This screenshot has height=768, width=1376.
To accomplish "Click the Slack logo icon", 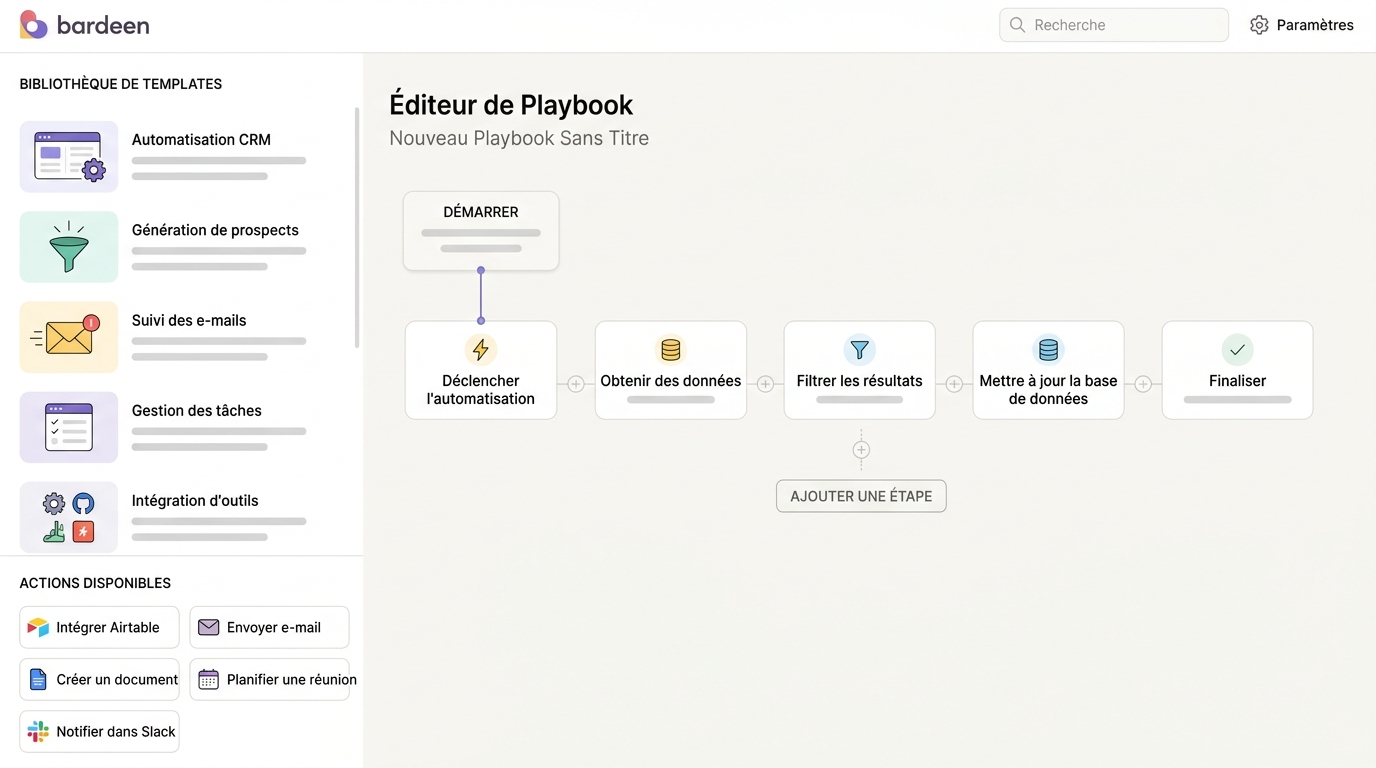I will pyautogui.click(x=38, y=731).
